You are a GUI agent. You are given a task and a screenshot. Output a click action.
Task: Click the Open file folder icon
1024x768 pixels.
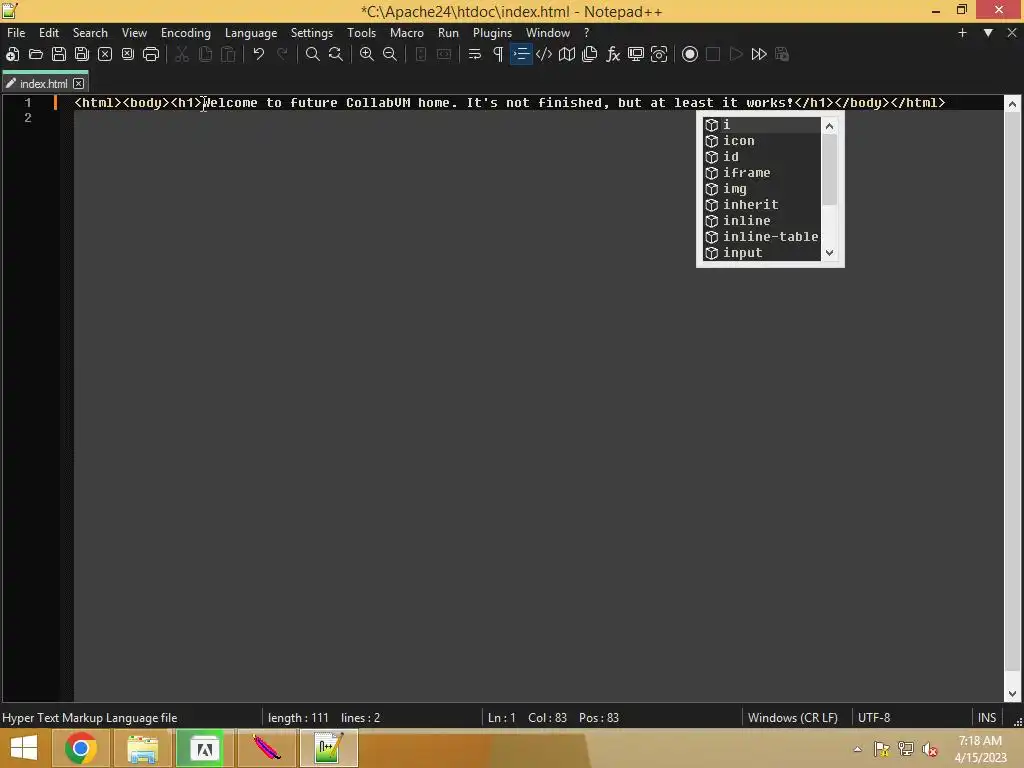pyautogui.click(x=36, y=54)
